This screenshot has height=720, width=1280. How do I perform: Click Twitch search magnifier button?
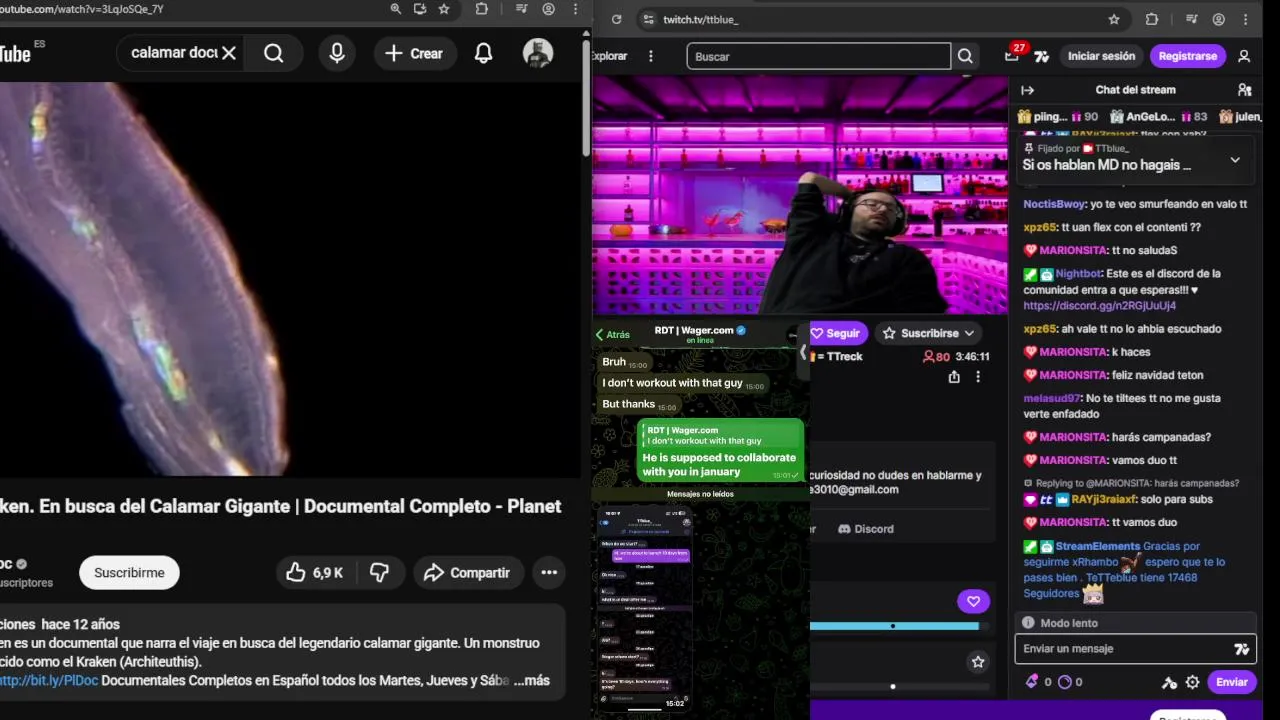965,56
